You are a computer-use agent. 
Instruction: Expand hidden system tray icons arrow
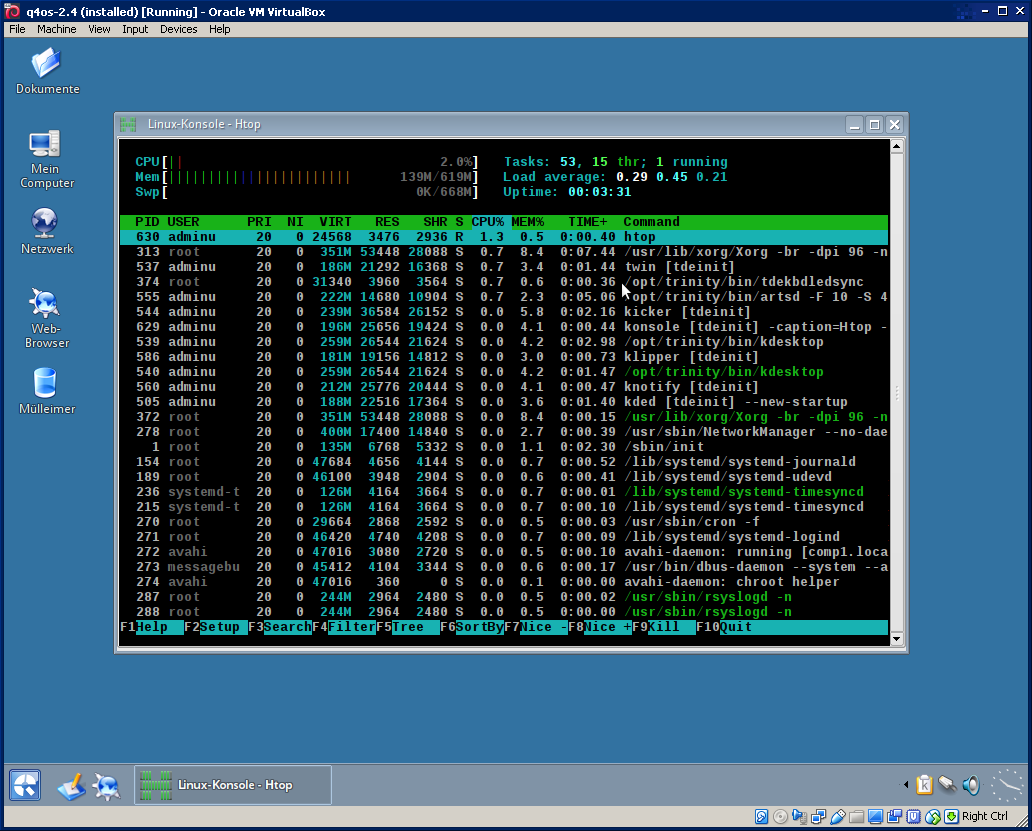(906, 785)
